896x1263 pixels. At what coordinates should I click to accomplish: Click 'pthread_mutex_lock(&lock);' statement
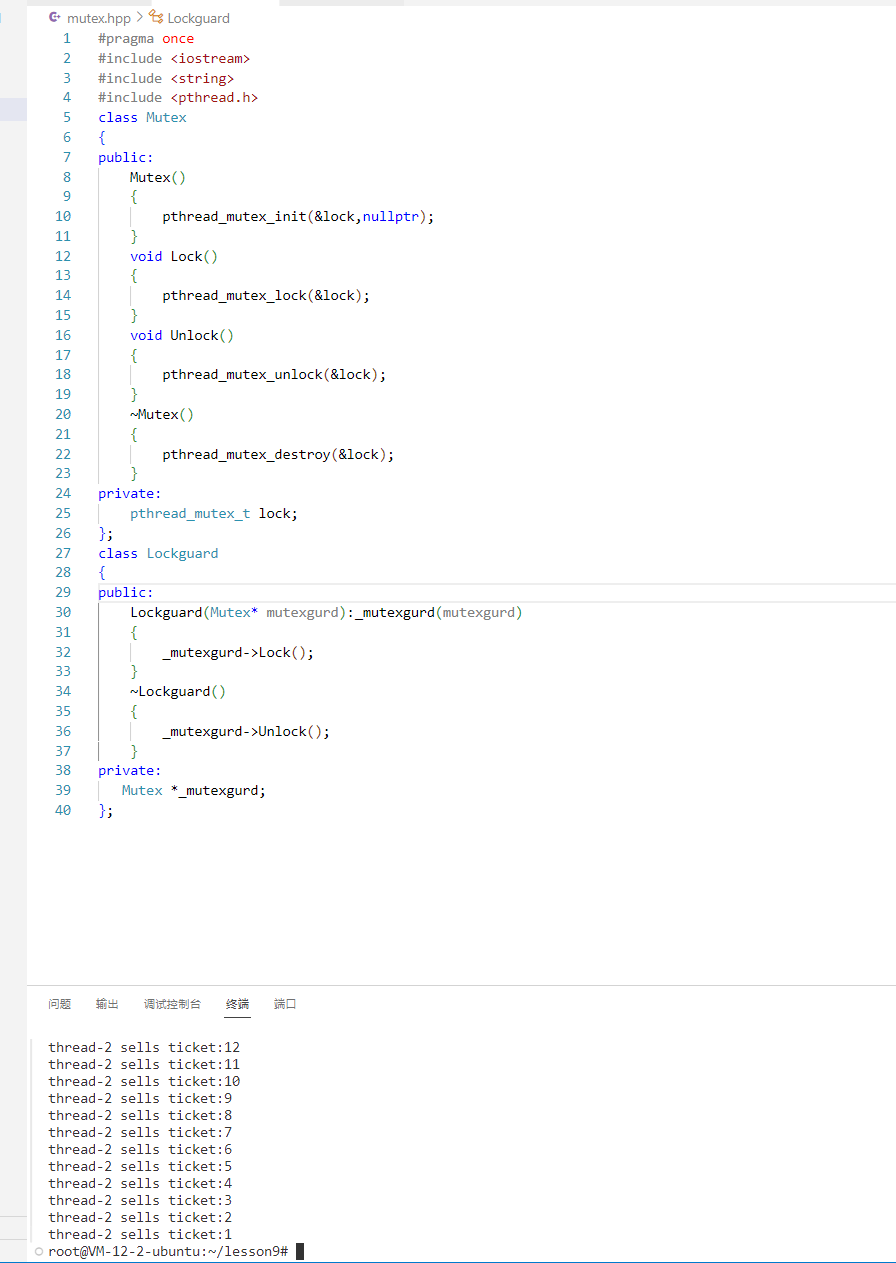266,295
